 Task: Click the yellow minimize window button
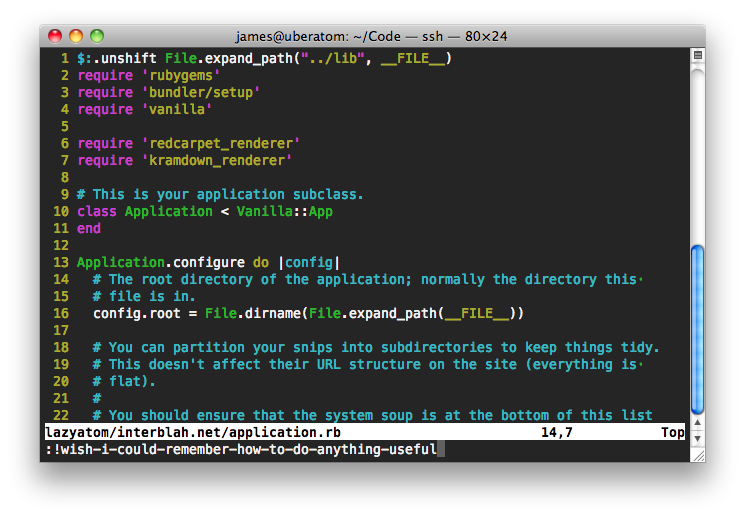pos(76,36)
